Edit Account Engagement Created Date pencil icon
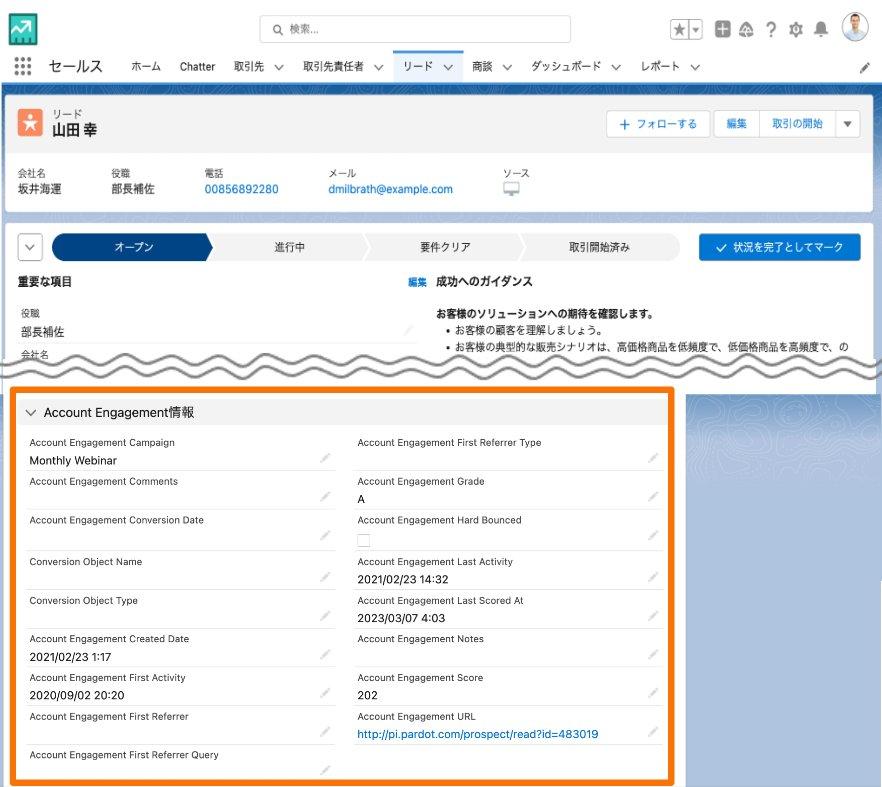 325,655
